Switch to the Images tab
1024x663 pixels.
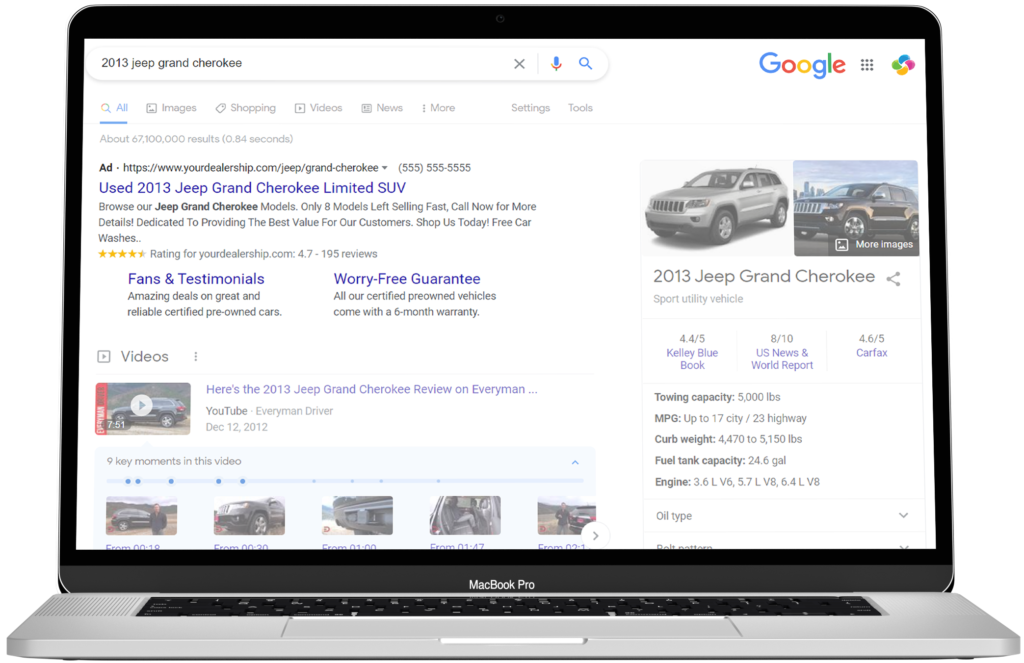tap(171, 108)
